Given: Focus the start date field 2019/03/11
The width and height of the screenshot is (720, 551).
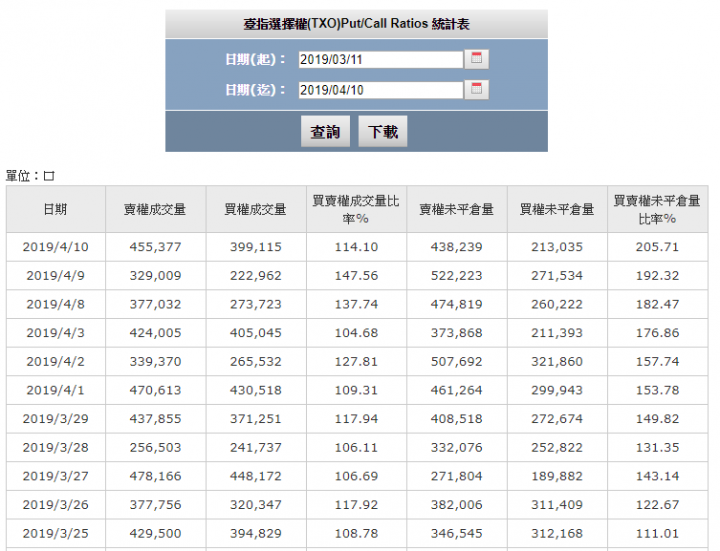Looking at the screenshot, I should point(381,60).
